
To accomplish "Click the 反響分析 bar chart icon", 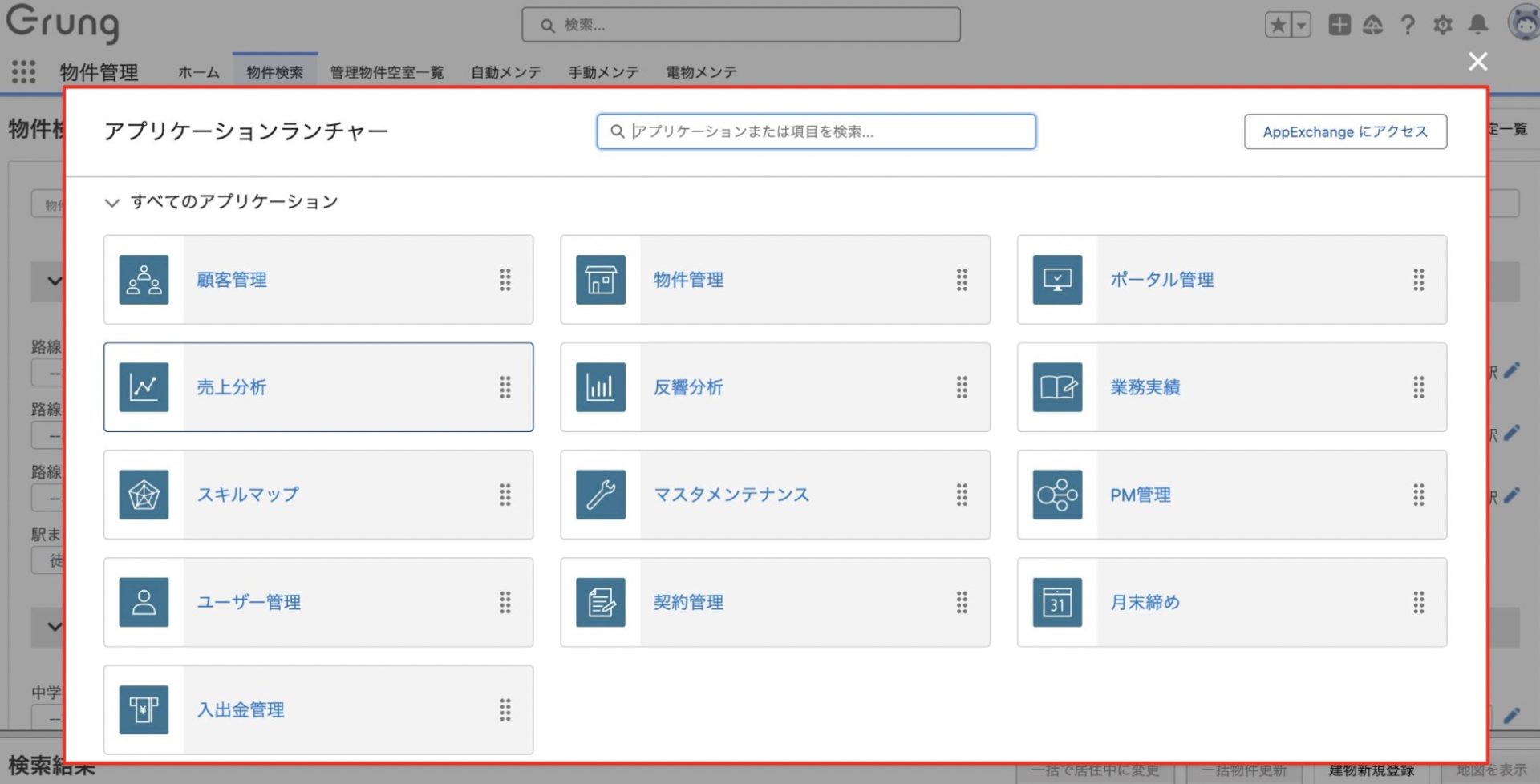I will pyautogui.click(x=600, y=387).
